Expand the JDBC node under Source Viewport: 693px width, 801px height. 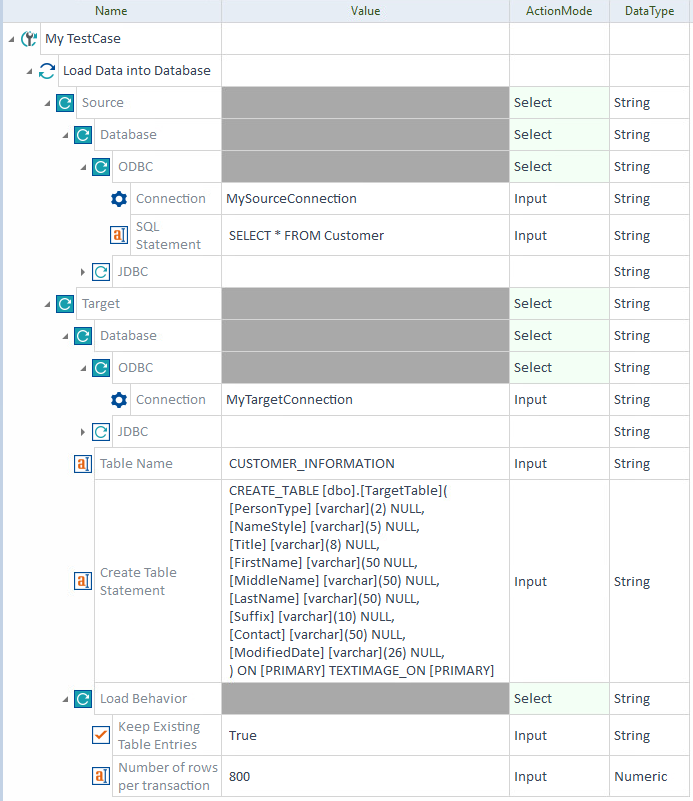[83, 272]
